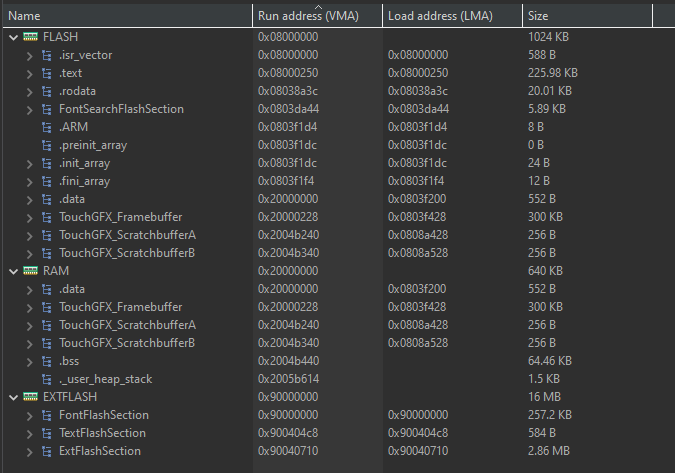Click the section icon beside .text

click(47, 73)
